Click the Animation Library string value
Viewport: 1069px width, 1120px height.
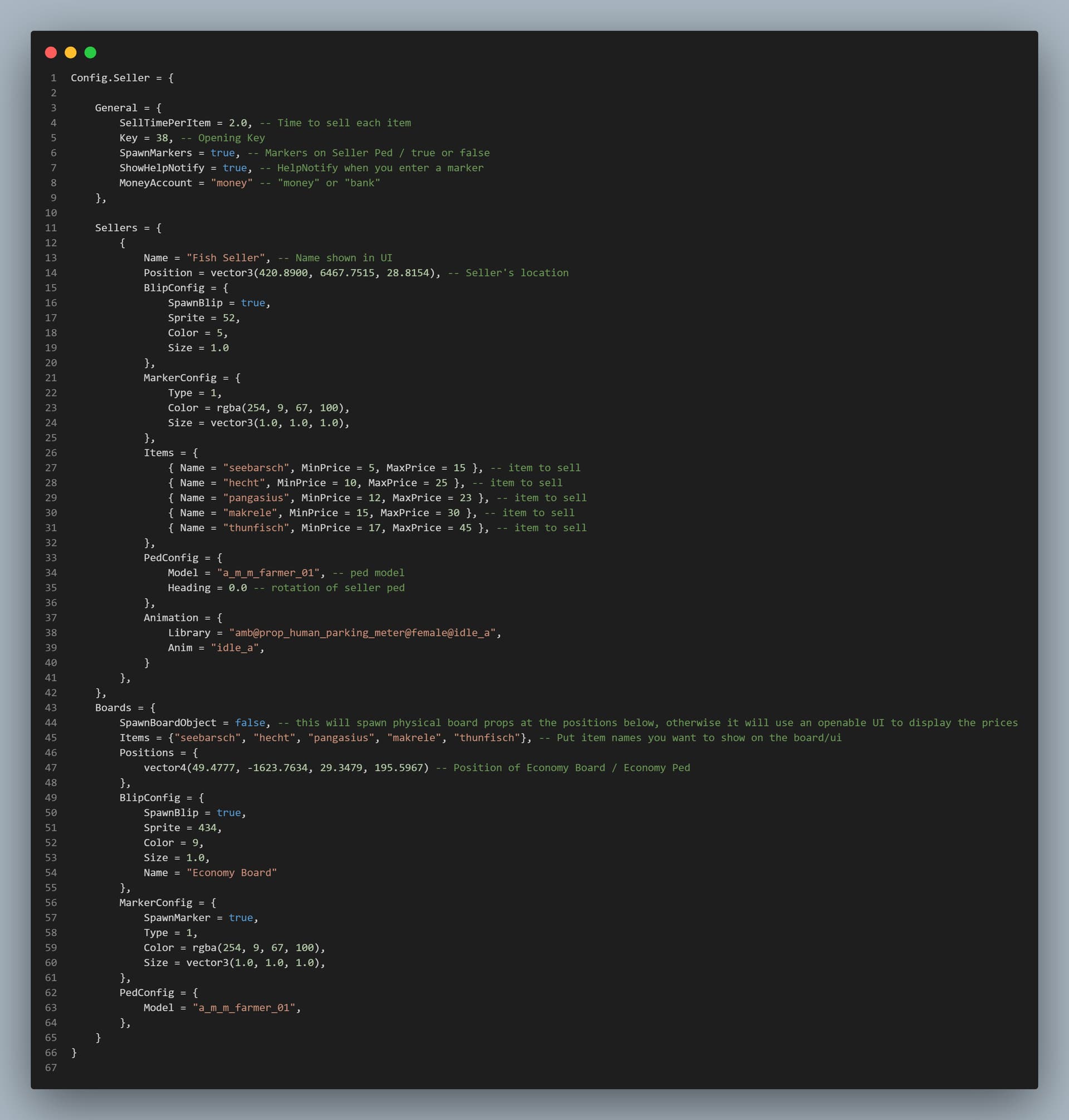(x=362, y=632)
